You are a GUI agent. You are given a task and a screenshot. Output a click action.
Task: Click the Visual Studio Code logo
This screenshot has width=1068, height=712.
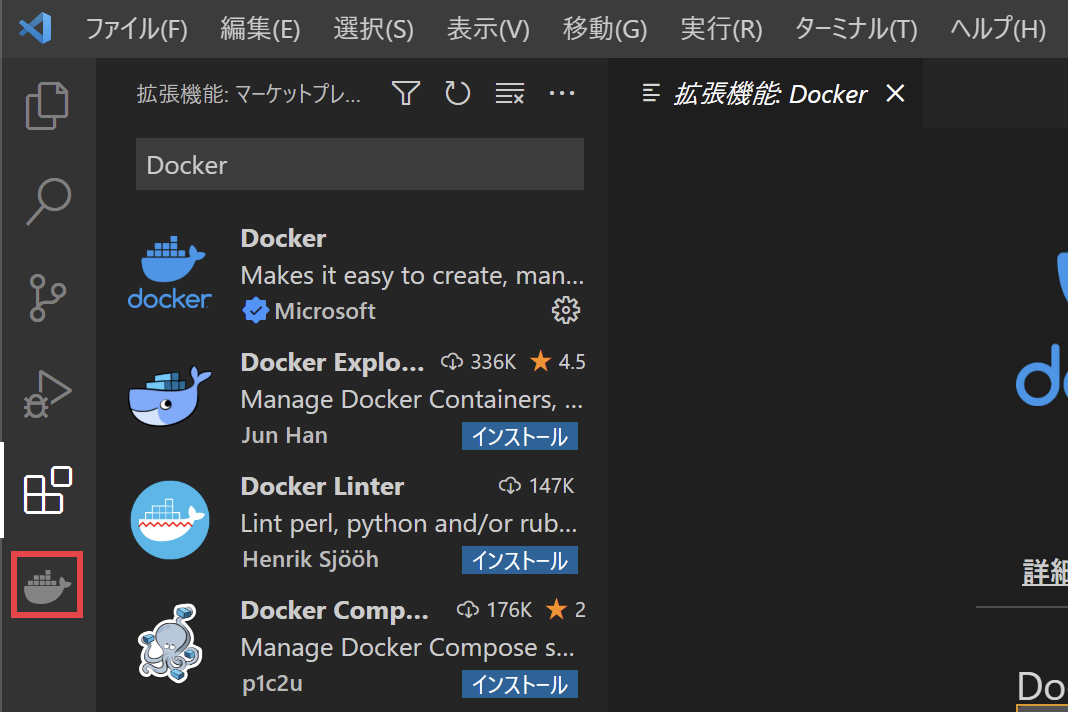coord(33,29)
